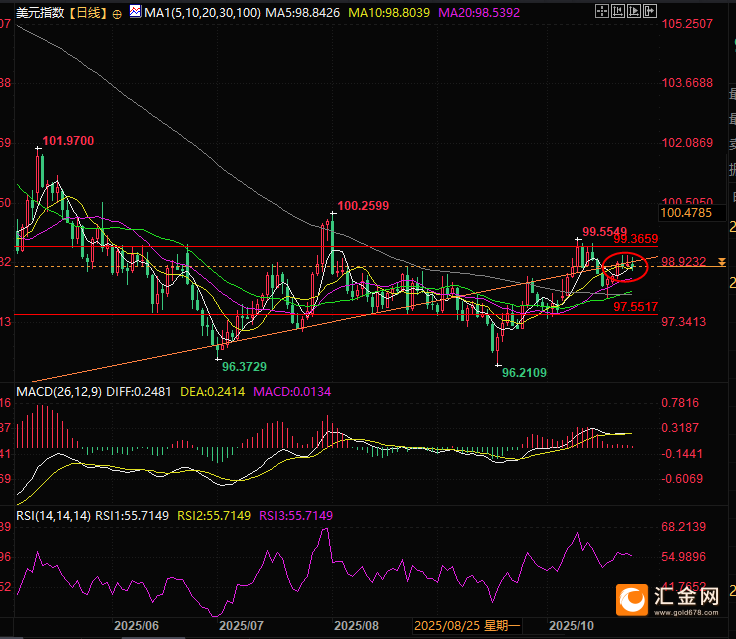Click the 0.7816 MACD axis value

coord(680,403)
